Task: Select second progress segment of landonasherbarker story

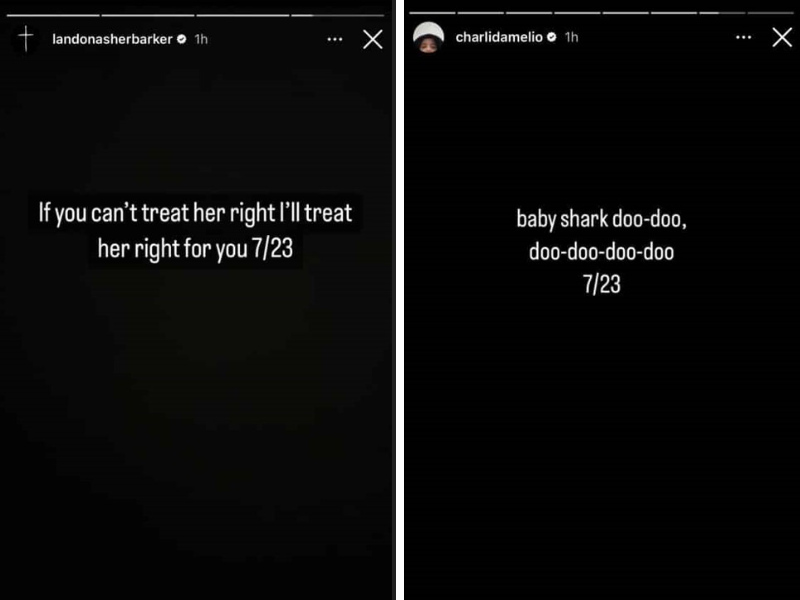Action: click(x=147, y=15)
